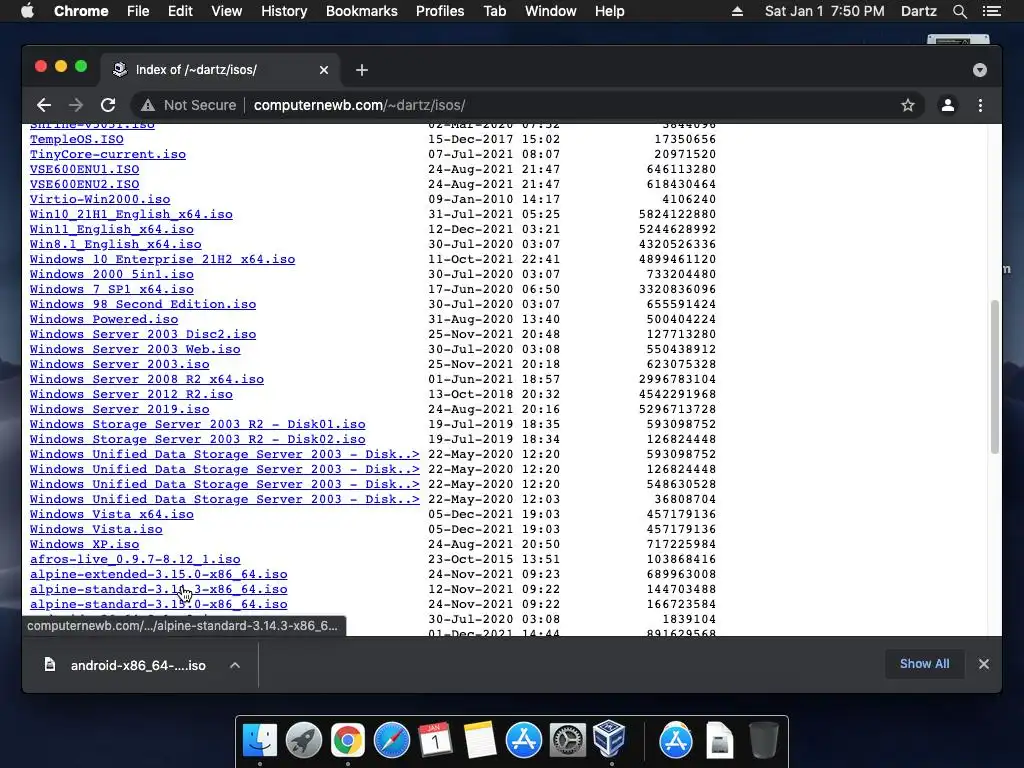The width and height of the screenshot is (1024, 768).
Task: Open the Trash in the dock
Action: point(763,740)
